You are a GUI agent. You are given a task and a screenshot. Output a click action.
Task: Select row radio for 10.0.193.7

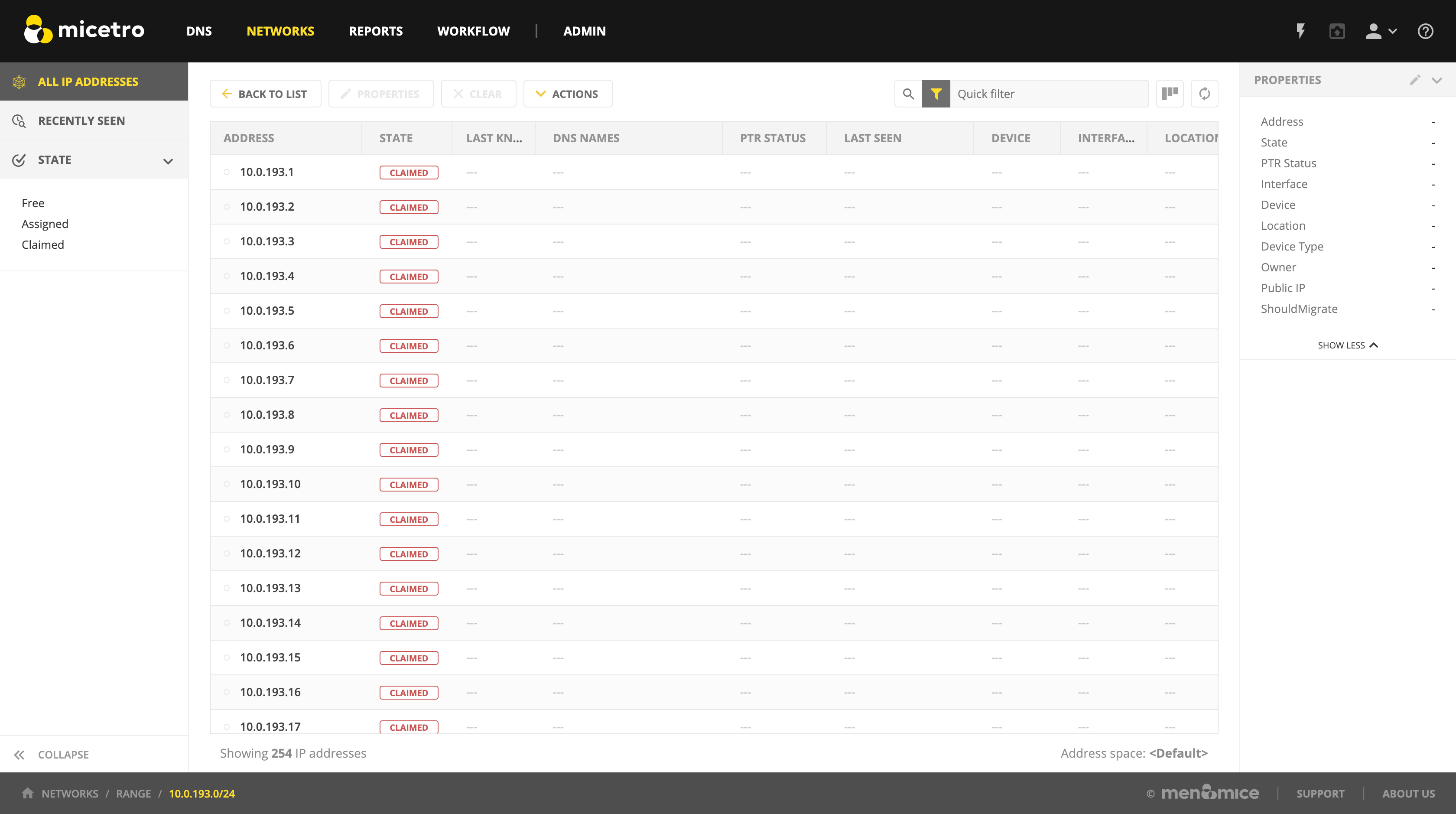227,381
